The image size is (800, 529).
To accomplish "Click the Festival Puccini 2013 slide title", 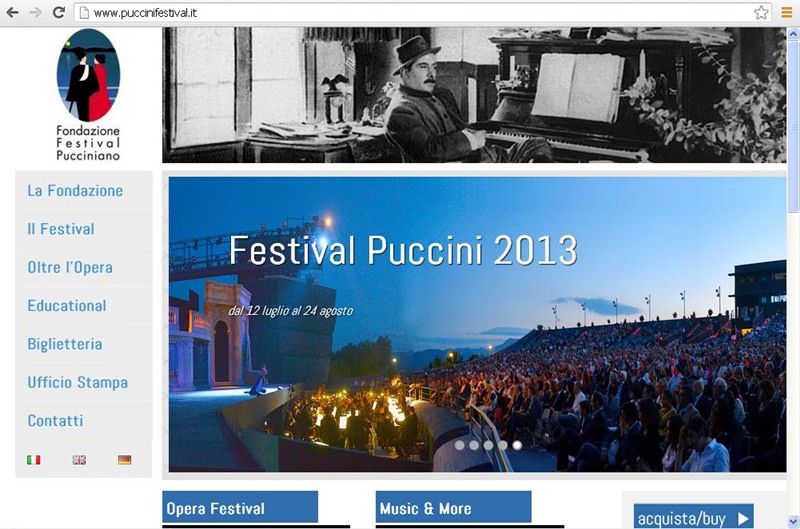I will pos(403,250).
